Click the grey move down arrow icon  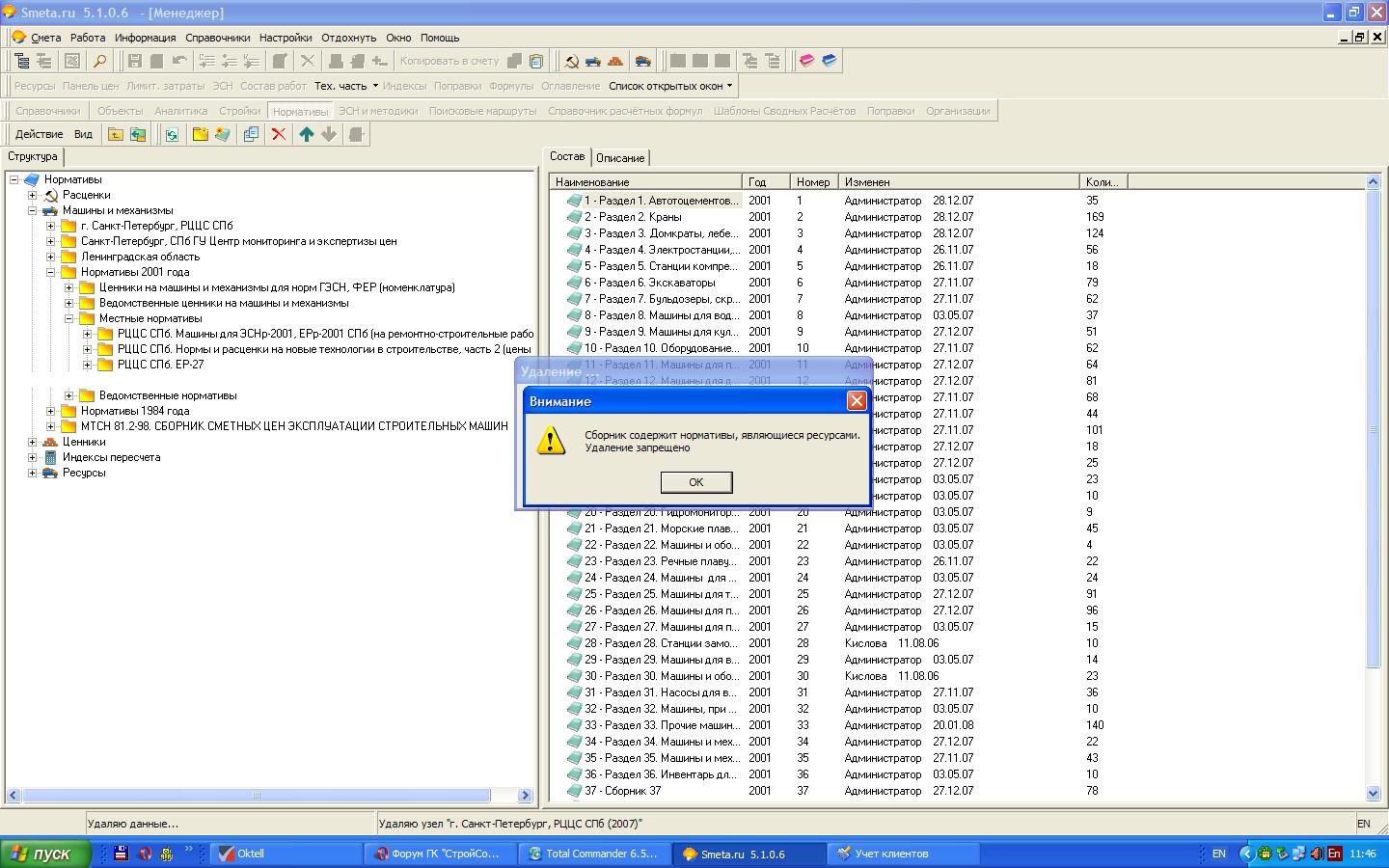click(329, 134)
